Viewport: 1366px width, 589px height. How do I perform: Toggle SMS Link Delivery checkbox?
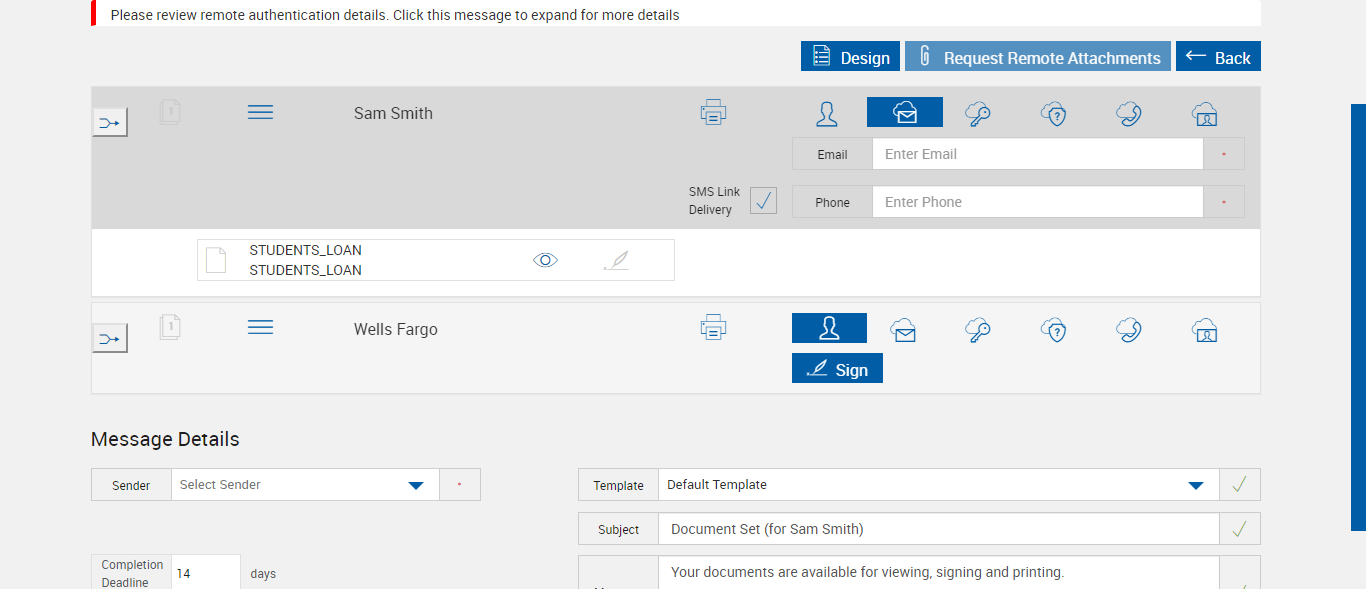click(763, 201)
